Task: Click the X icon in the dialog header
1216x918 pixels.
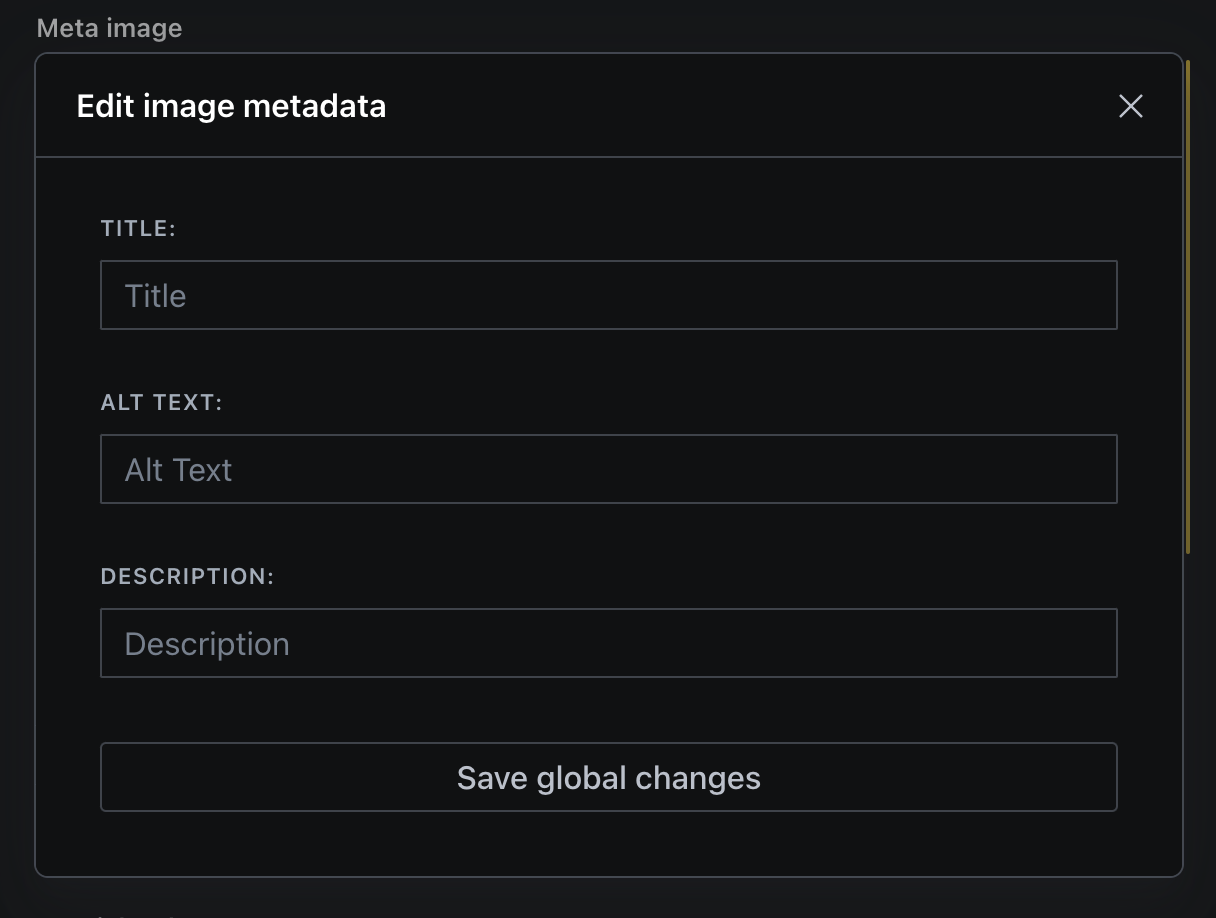Action: coord(1131,106)
